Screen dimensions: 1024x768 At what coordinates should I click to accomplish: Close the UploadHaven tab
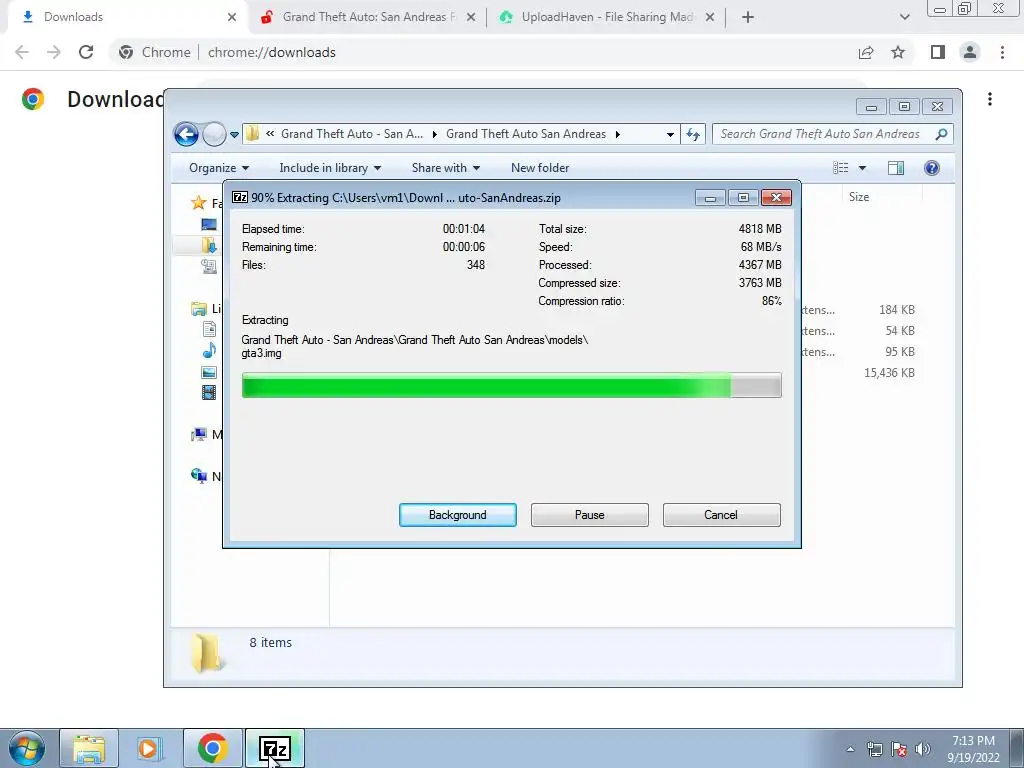711,18
